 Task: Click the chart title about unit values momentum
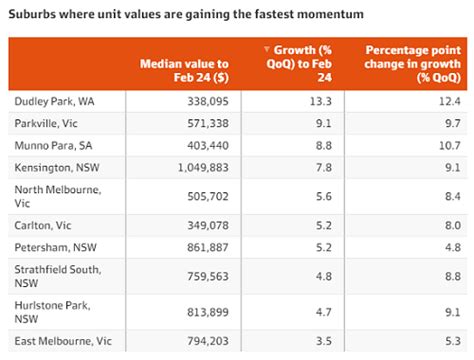186,14
